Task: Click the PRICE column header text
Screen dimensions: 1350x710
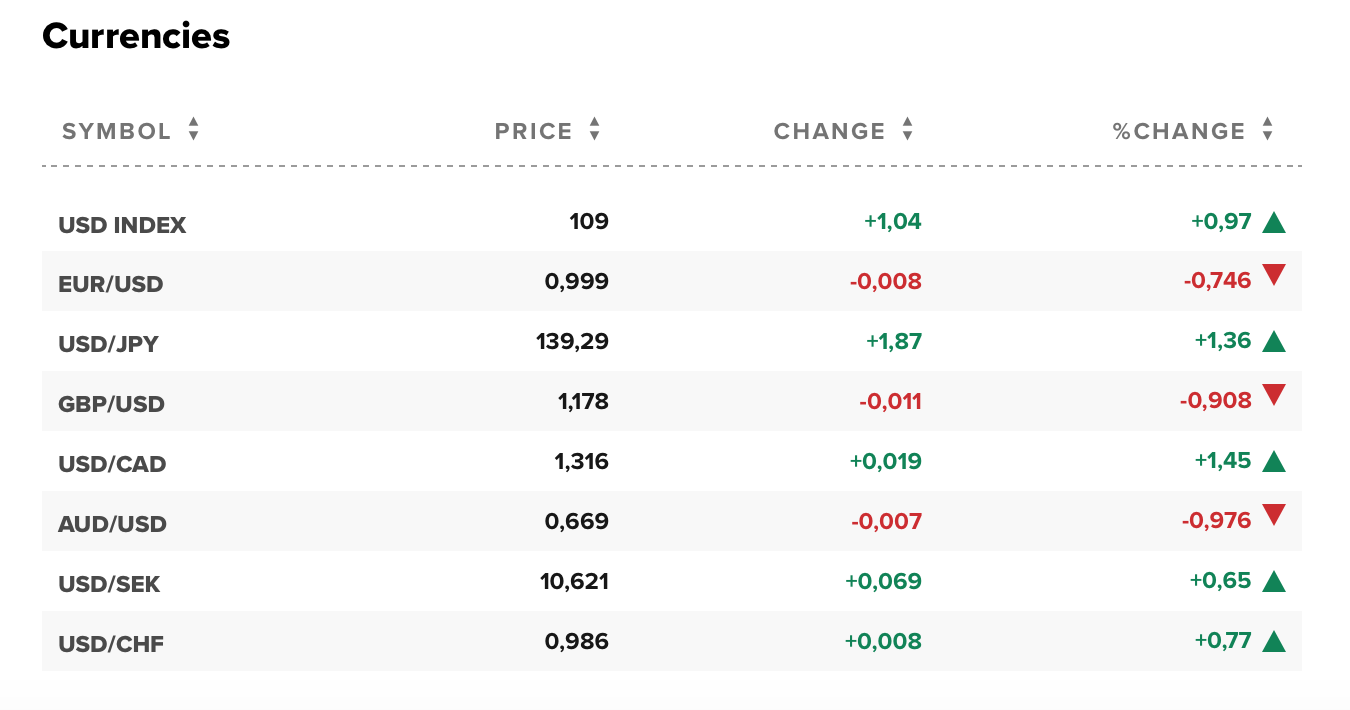Action: [x=534, y=131]
